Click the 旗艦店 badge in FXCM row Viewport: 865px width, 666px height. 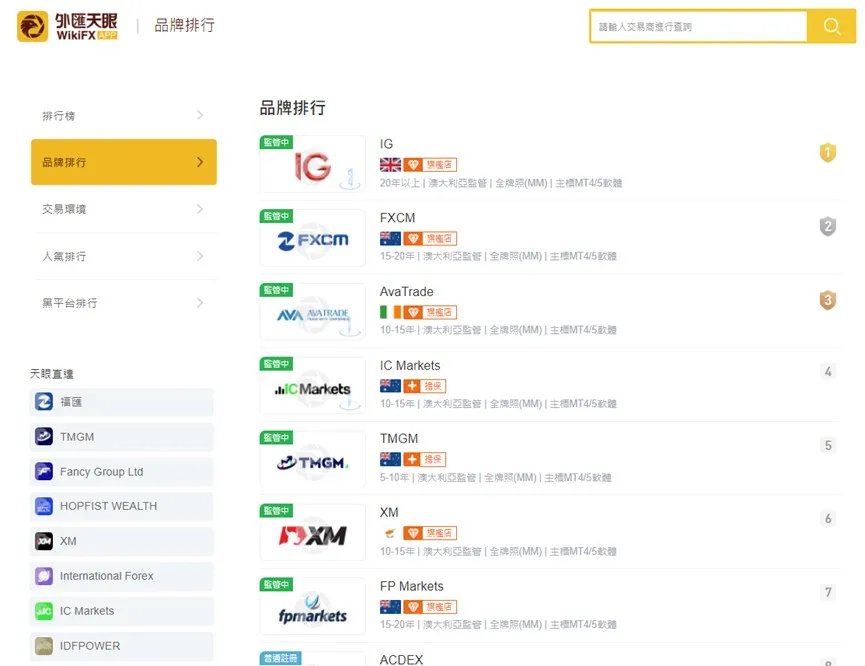coord(430,238)
